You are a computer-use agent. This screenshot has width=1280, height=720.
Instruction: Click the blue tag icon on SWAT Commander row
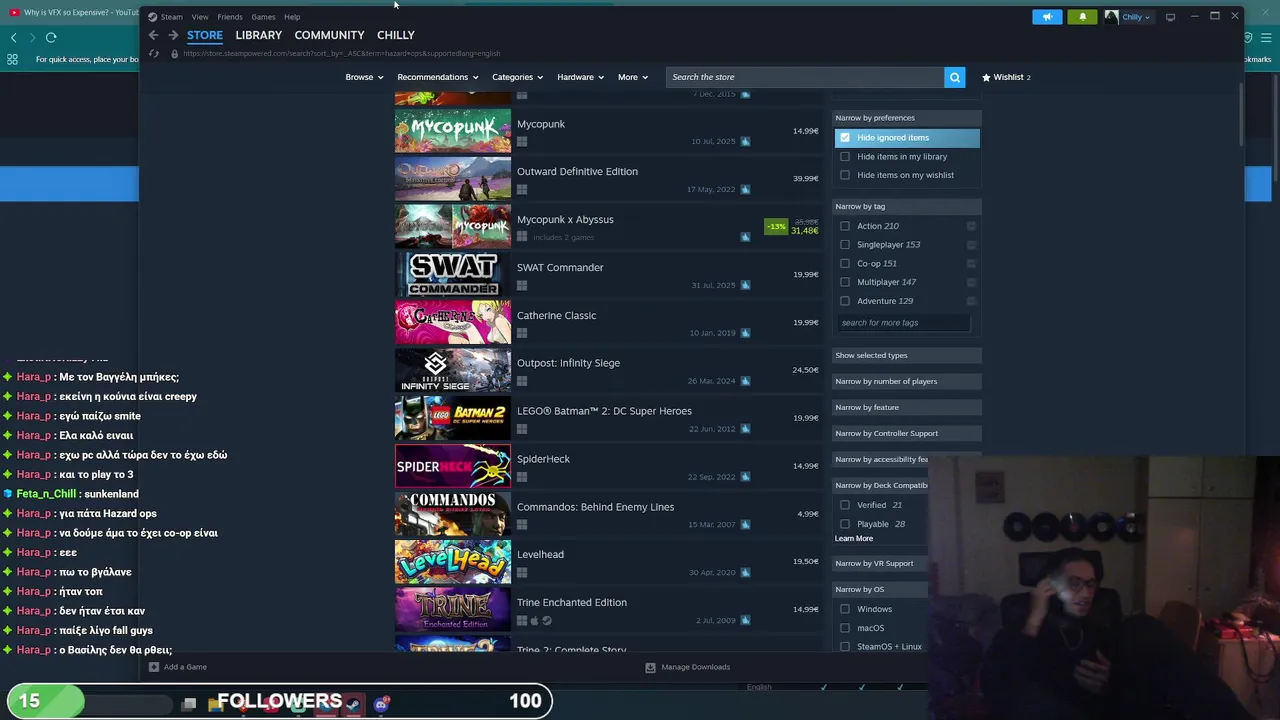745,285
